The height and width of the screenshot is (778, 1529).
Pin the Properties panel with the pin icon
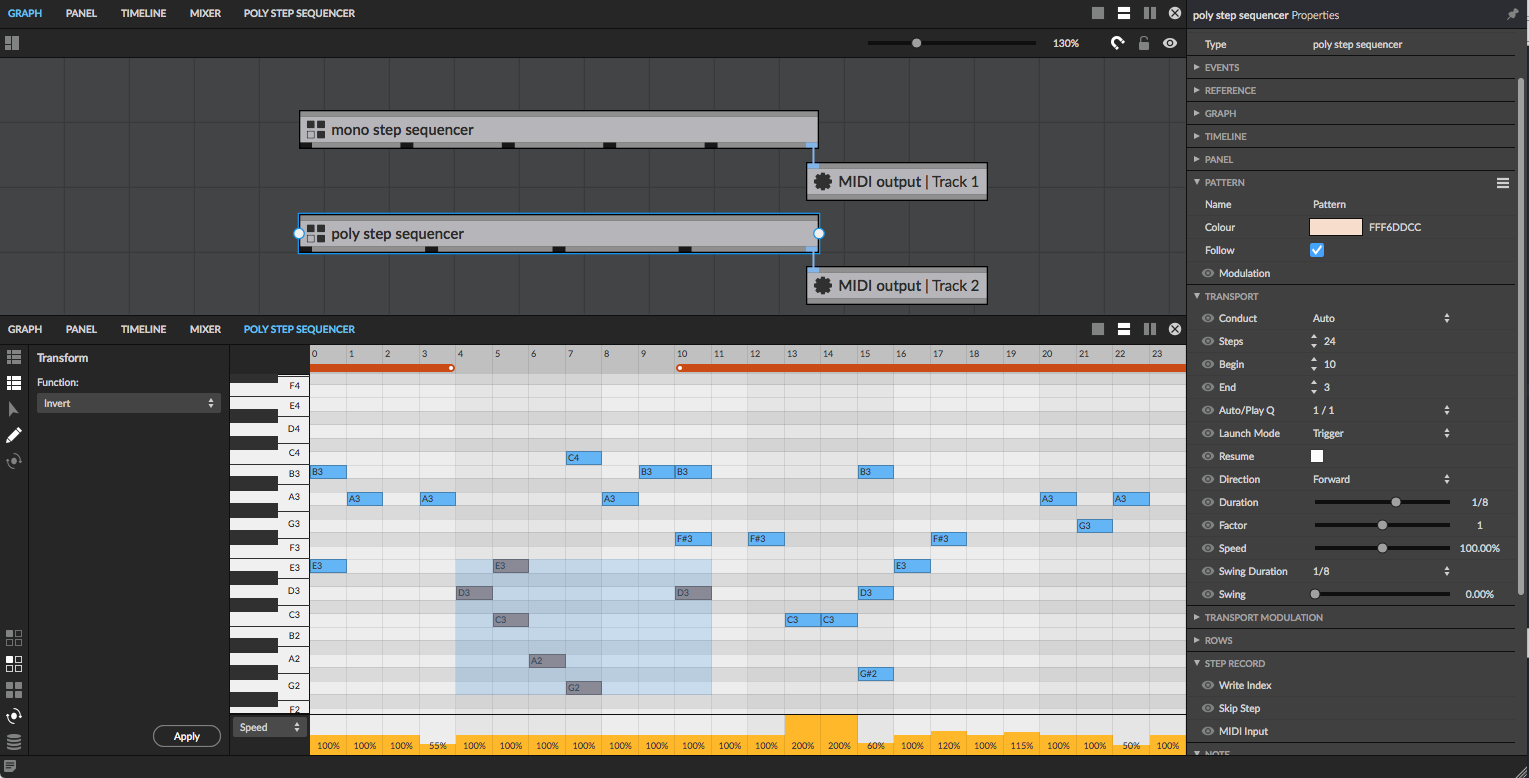(x=1511, y=15)
